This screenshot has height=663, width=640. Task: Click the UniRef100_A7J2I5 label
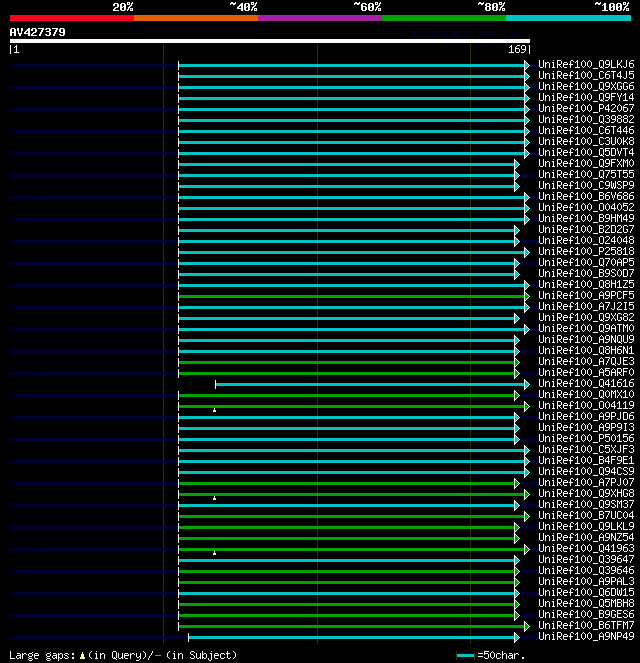click(x=586, y=306)
